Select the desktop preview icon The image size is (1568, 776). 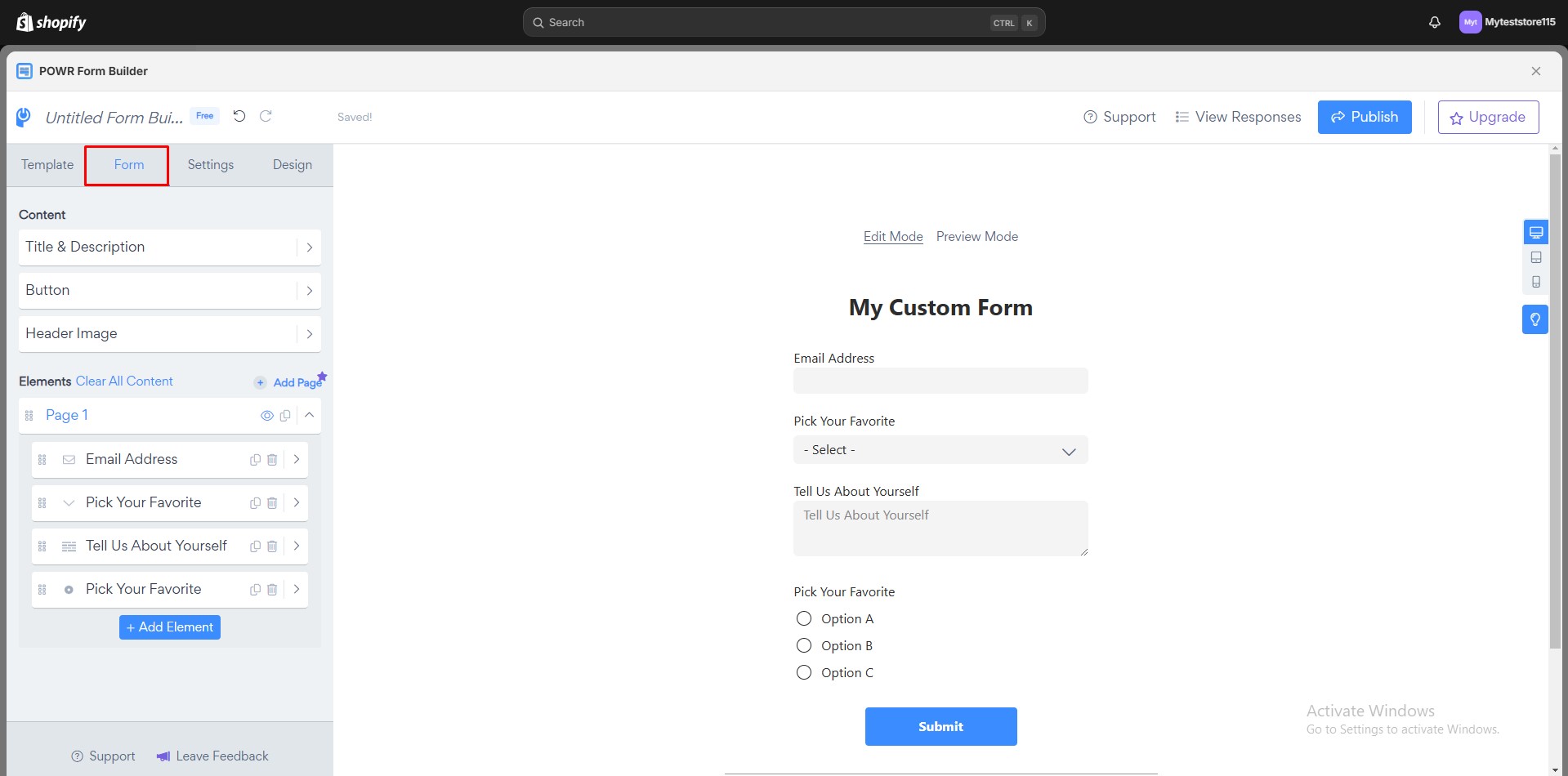point(1536,231)
